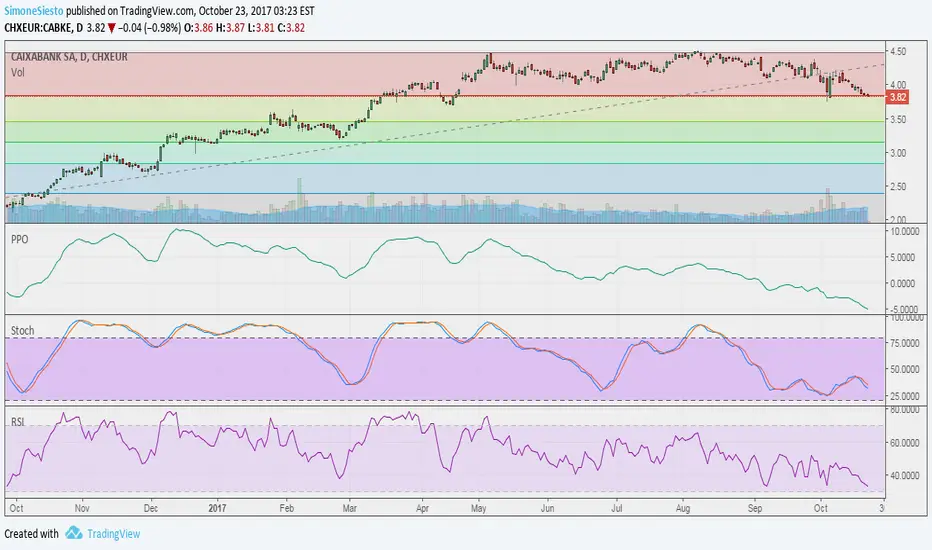932x550 pixels.
Task: Click the 3.50 price axis value
Action: pos(898,120)
